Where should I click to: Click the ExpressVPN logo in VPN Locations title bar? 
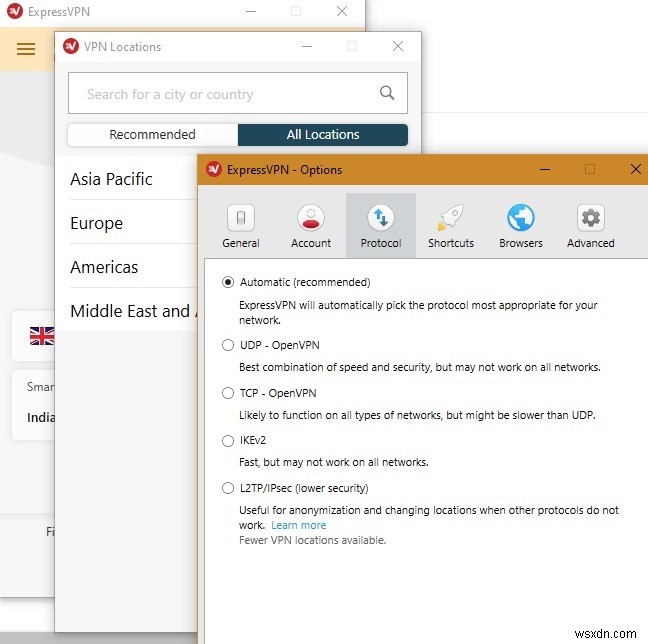[71, 46]
